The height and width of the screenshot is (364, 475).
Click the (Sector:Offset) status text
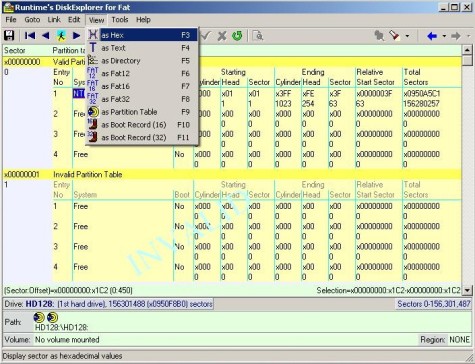point(68,290)
